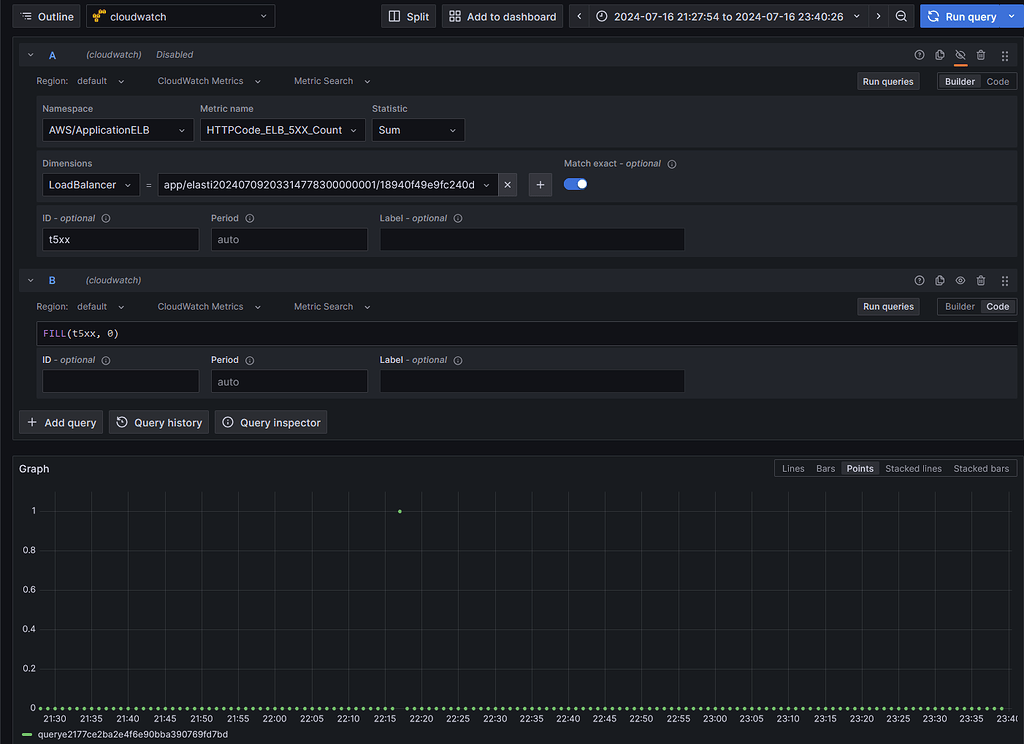Viewport: 1024px width, 744px height.
Task: Duplicate query B using the copy icon
Action: [939, 280]
